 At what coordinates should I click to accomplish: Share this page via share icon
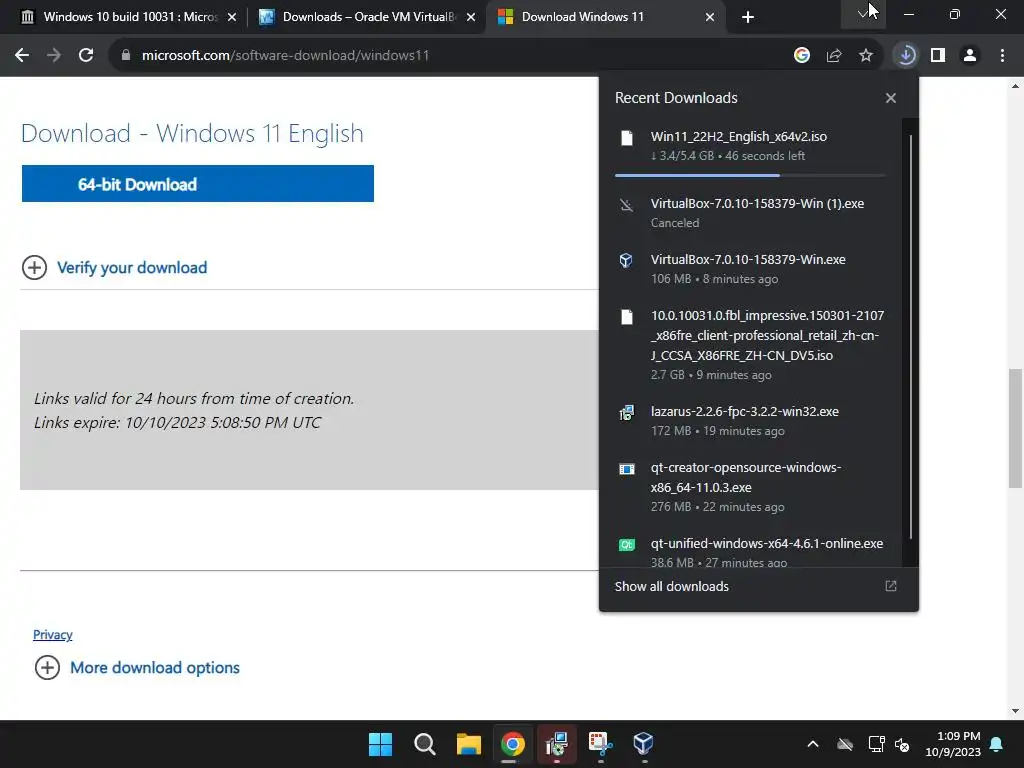[x=834, y=56]
